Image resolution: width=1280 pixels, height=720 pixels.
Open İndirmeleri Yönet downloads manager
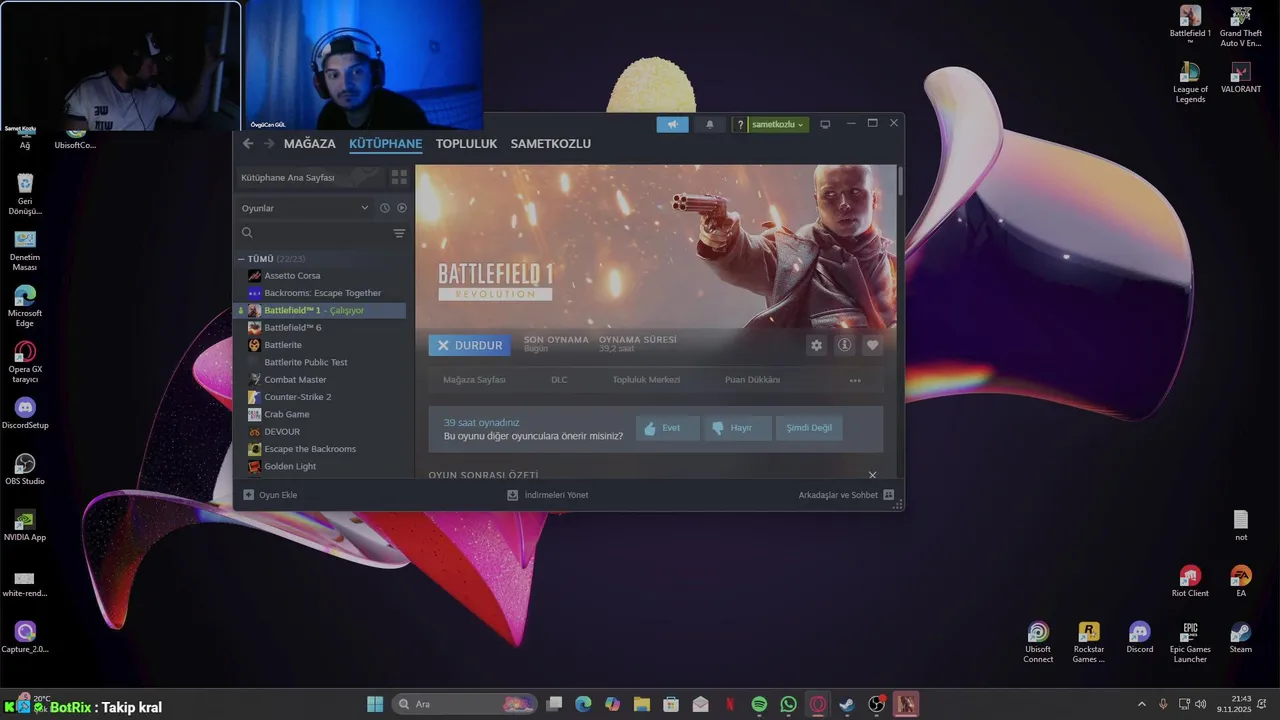click(x=548, y=495)
